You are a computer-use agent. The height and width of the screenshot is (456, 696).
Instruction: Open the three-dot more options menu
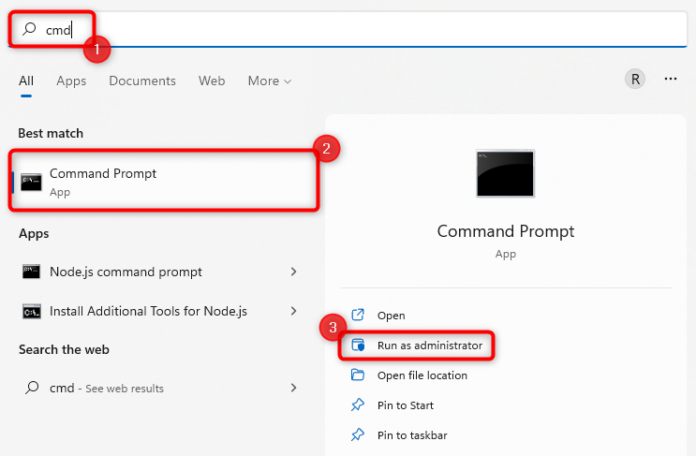671,79
